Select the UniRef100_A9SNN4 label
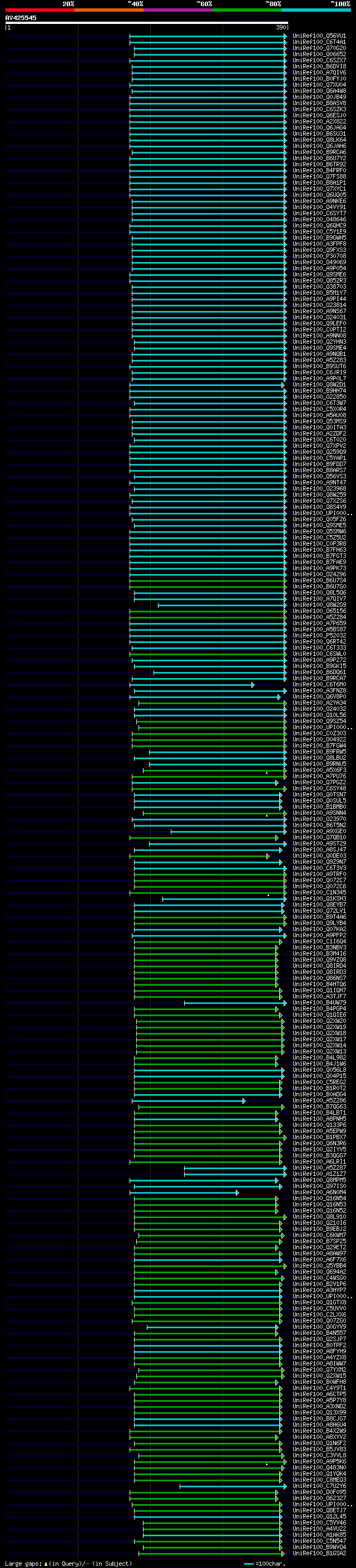This screenshot has width=356, height=1568. pos(319,813)
